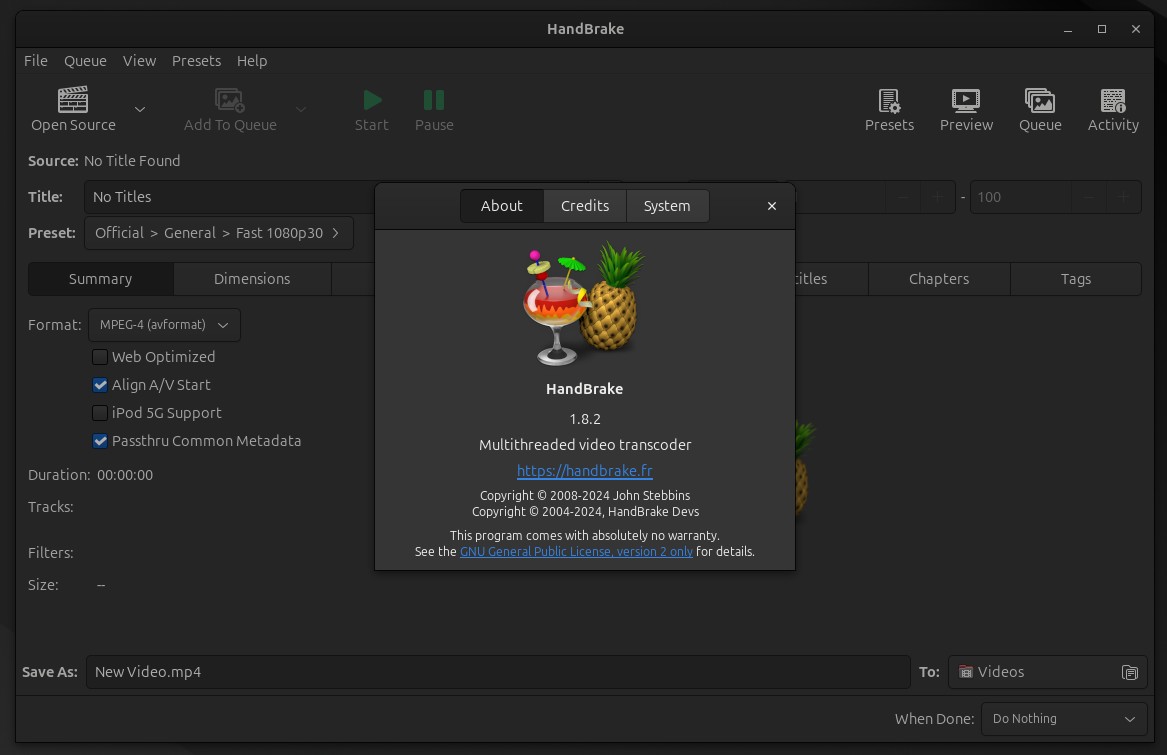
Task: Open the GNU General Public License link
Action: [x=576, y=552]
